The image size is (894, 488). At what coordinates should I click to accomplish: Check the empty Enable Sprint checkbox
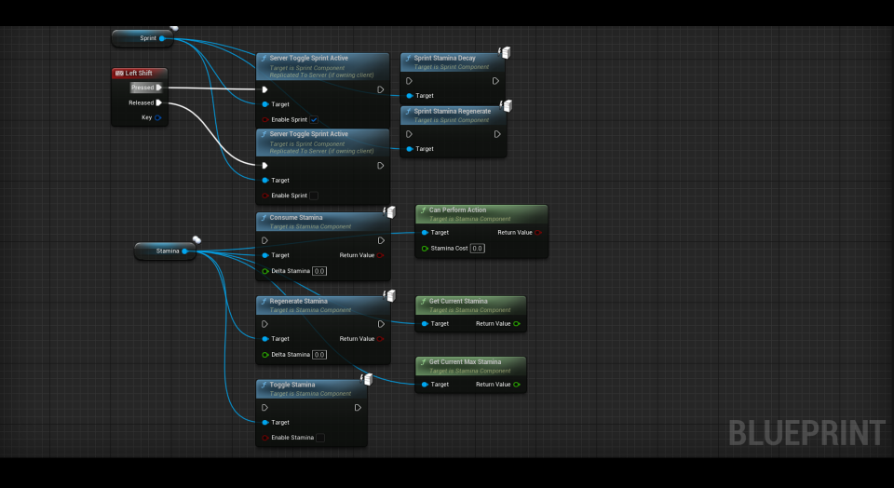tap(314, 196)
